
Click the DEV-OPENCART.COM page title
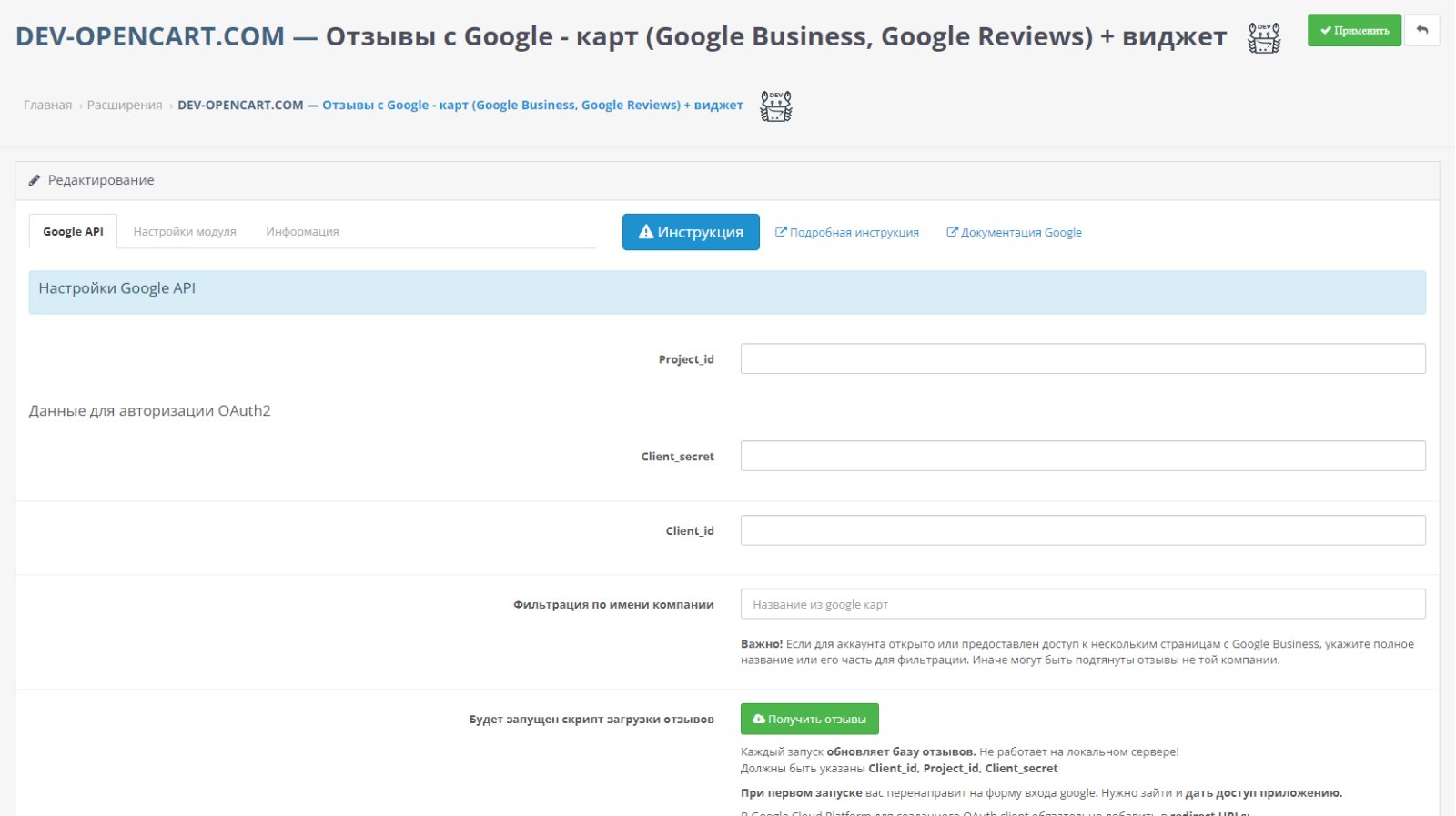621,36
